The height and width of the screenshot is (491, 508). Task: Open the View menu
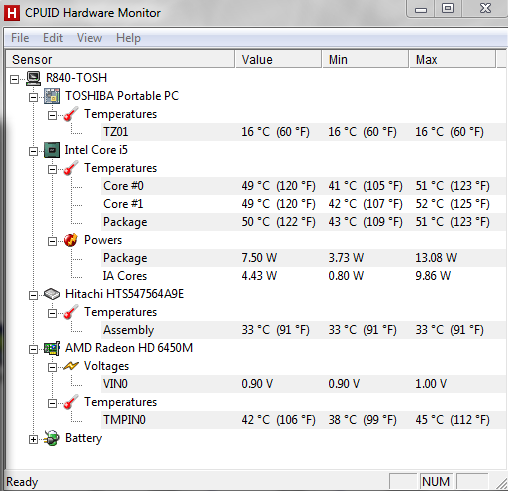click(89, 38)
